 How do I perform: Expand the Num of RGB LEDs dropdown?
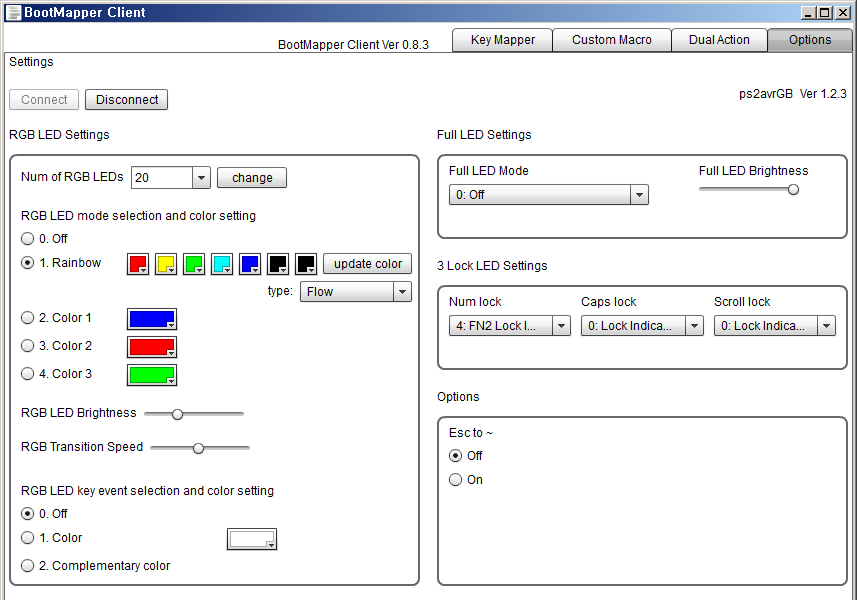tap(200, 178)
